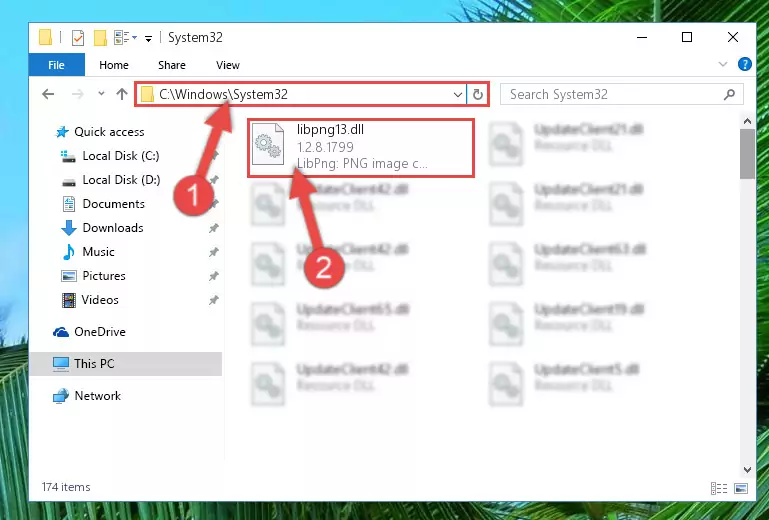Close the System32 window
Image resolution: width=769 pixels, height=520 pixels.
click(733, 37)
